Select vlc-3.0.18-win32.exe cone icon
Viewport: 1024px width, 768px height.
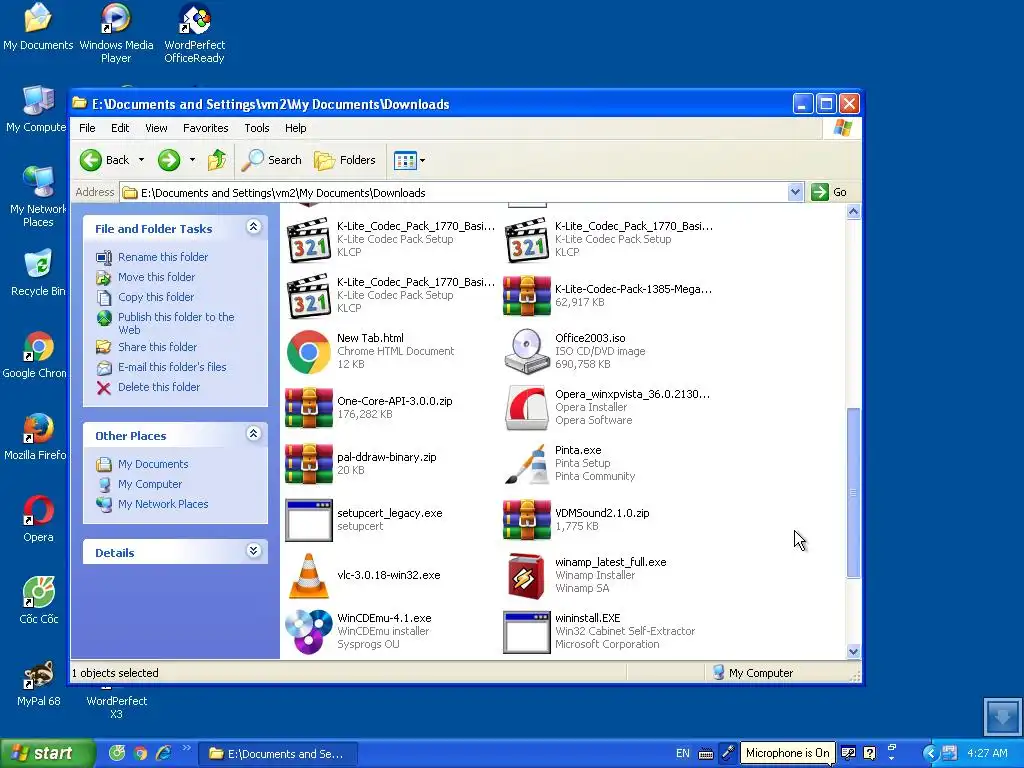tap(308, 576)
